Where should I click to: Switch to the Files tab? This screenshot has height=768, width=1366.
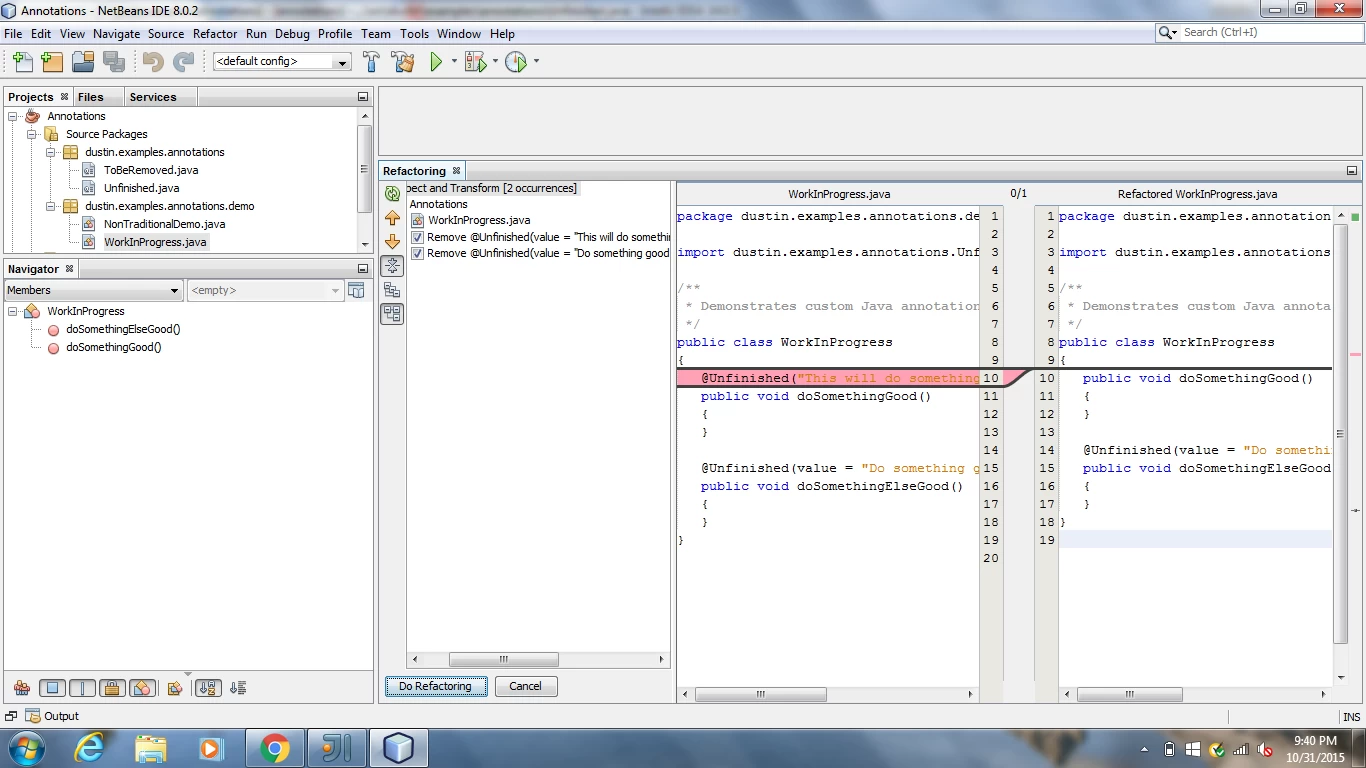click(x=91, y=97)
